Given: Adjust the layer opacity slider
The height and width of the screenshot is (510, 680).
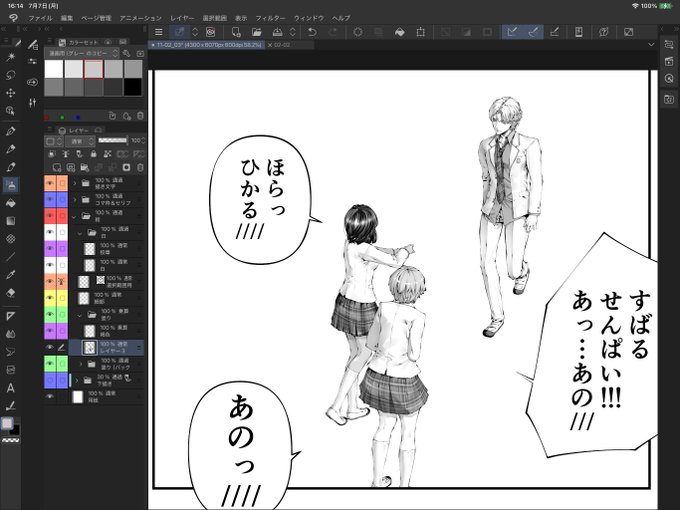Looking at the screenshot, I should [113, 141].
